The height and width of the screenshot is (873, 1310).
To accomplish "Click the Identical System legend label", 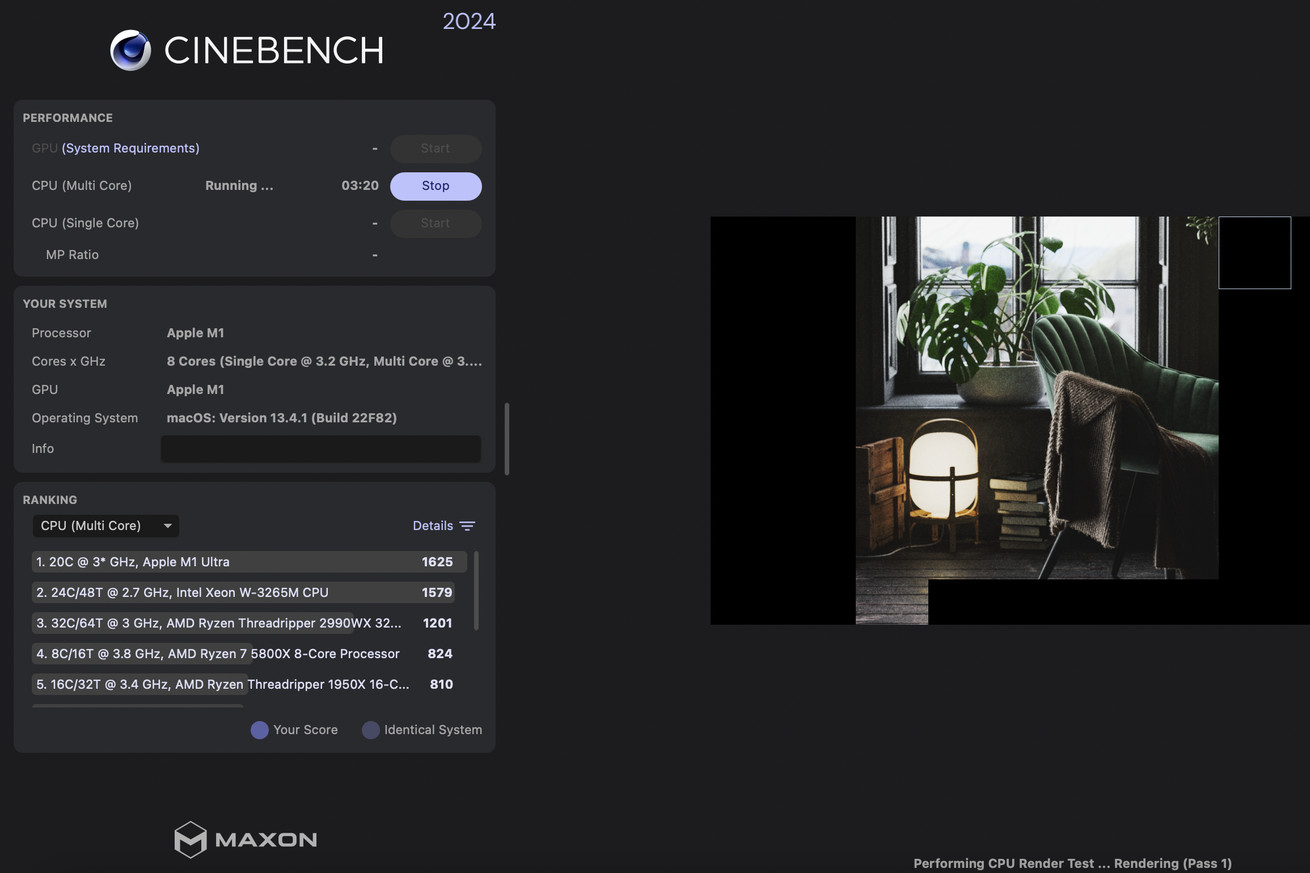I will (x=433, y=730).
